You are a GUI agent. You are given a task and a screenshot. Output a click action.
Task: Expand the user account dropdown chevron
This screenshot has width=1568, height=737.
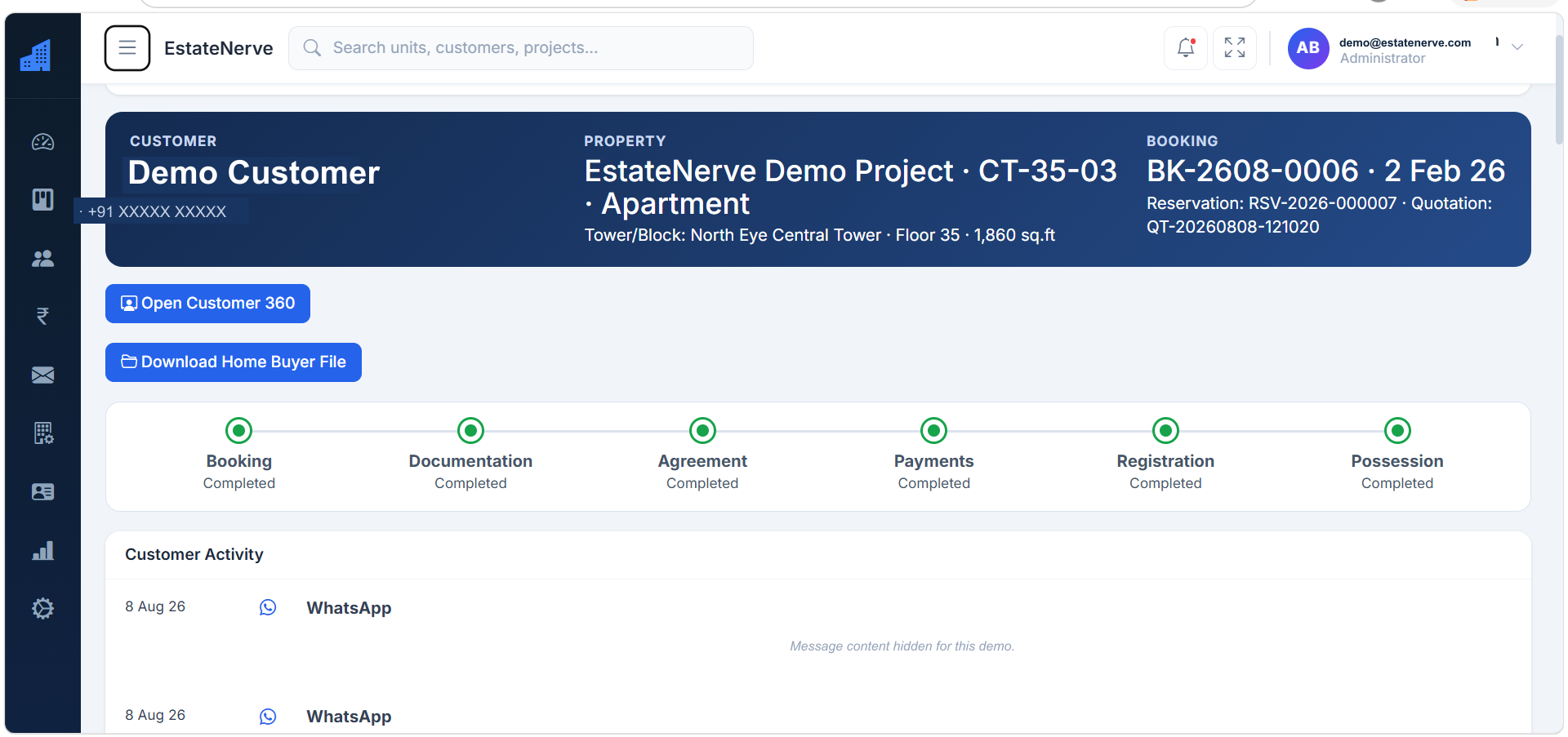point(1517,47)
